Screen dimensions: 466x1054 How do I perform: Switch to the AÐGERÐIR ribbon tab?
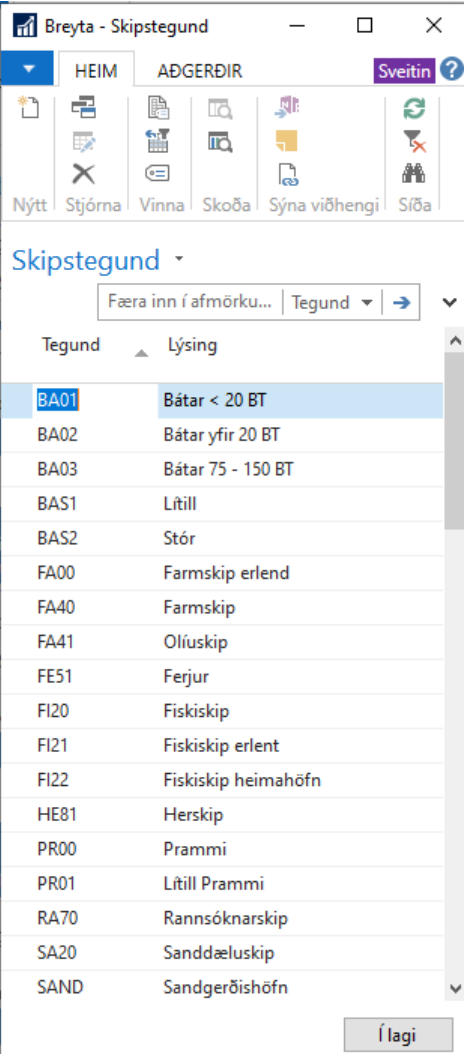tap(200, 71)
